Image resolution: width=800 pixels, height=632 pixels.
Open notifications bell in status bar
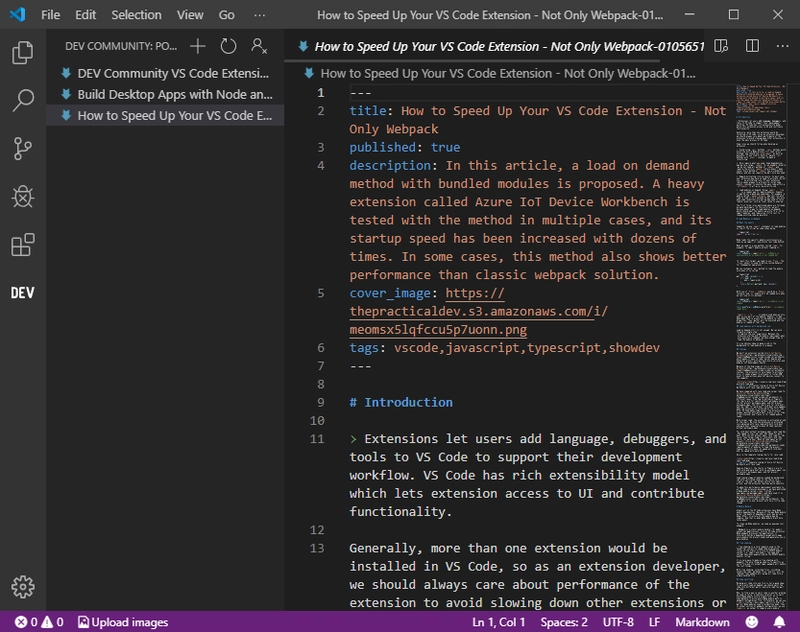779,622
